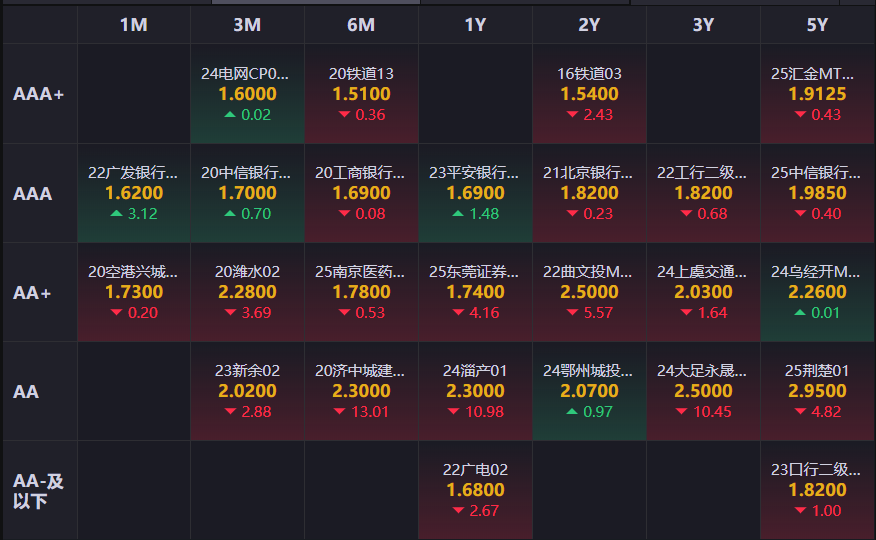Click the 23平安银行 bond yield 1.6900
Viewport: 876px width, 540px height.
pyautogui.click(x=475, y=193)
